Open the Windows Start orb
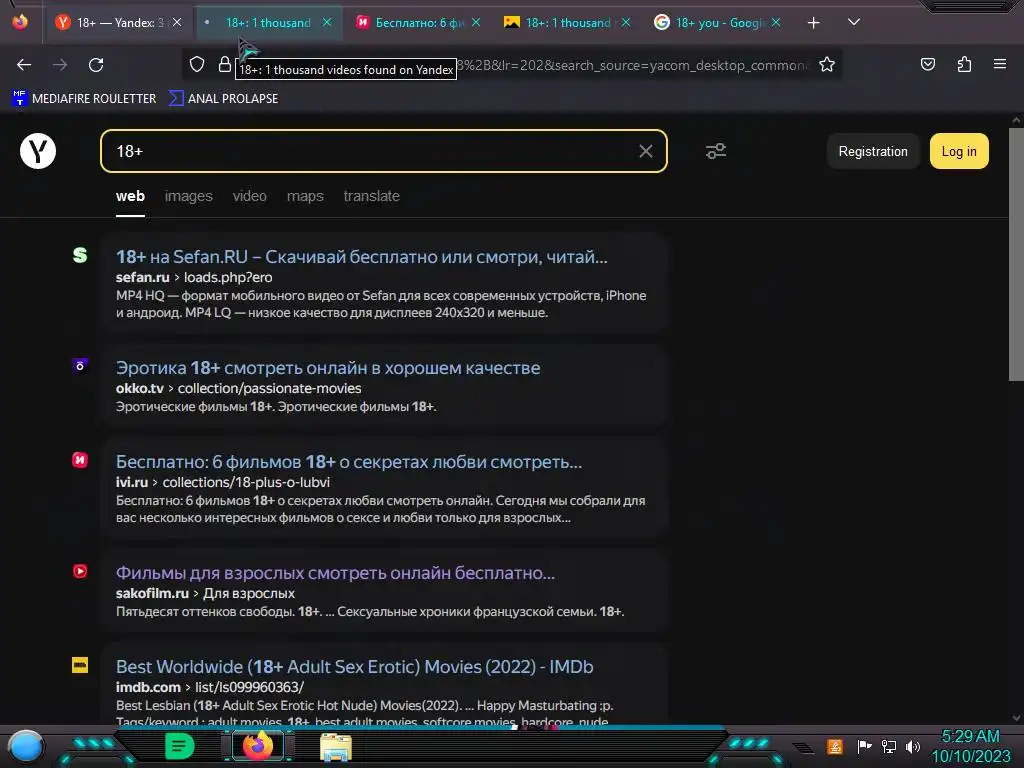This screenshot has width=1024, height=768. [25, 748]
